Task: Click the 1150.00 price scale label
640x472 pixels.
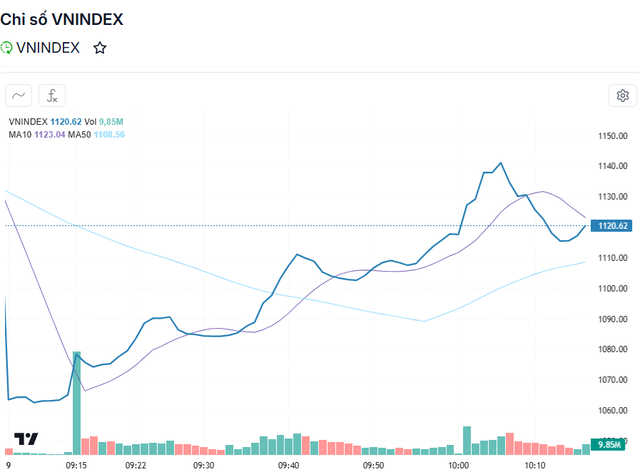Action: pyautogui.click(x=612, y=136)
